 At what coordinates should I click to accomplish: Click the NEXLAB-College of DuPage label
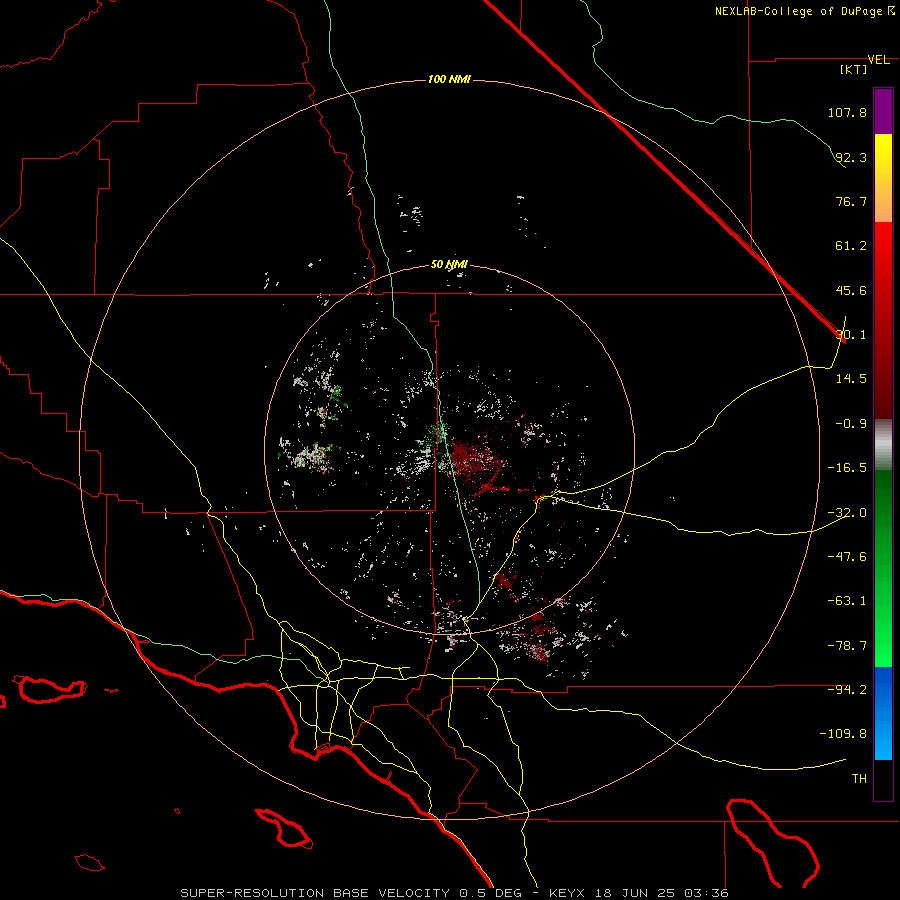(x=799, y=11)
